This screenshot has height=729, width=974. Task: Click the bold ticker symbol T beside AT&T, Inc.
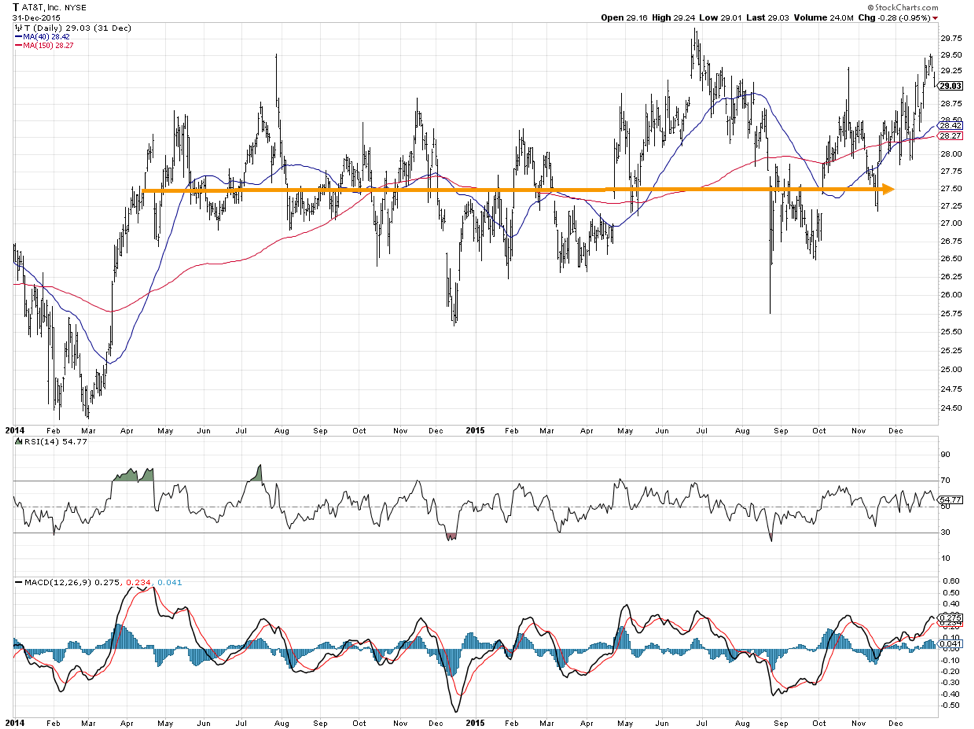pos(16,7)
